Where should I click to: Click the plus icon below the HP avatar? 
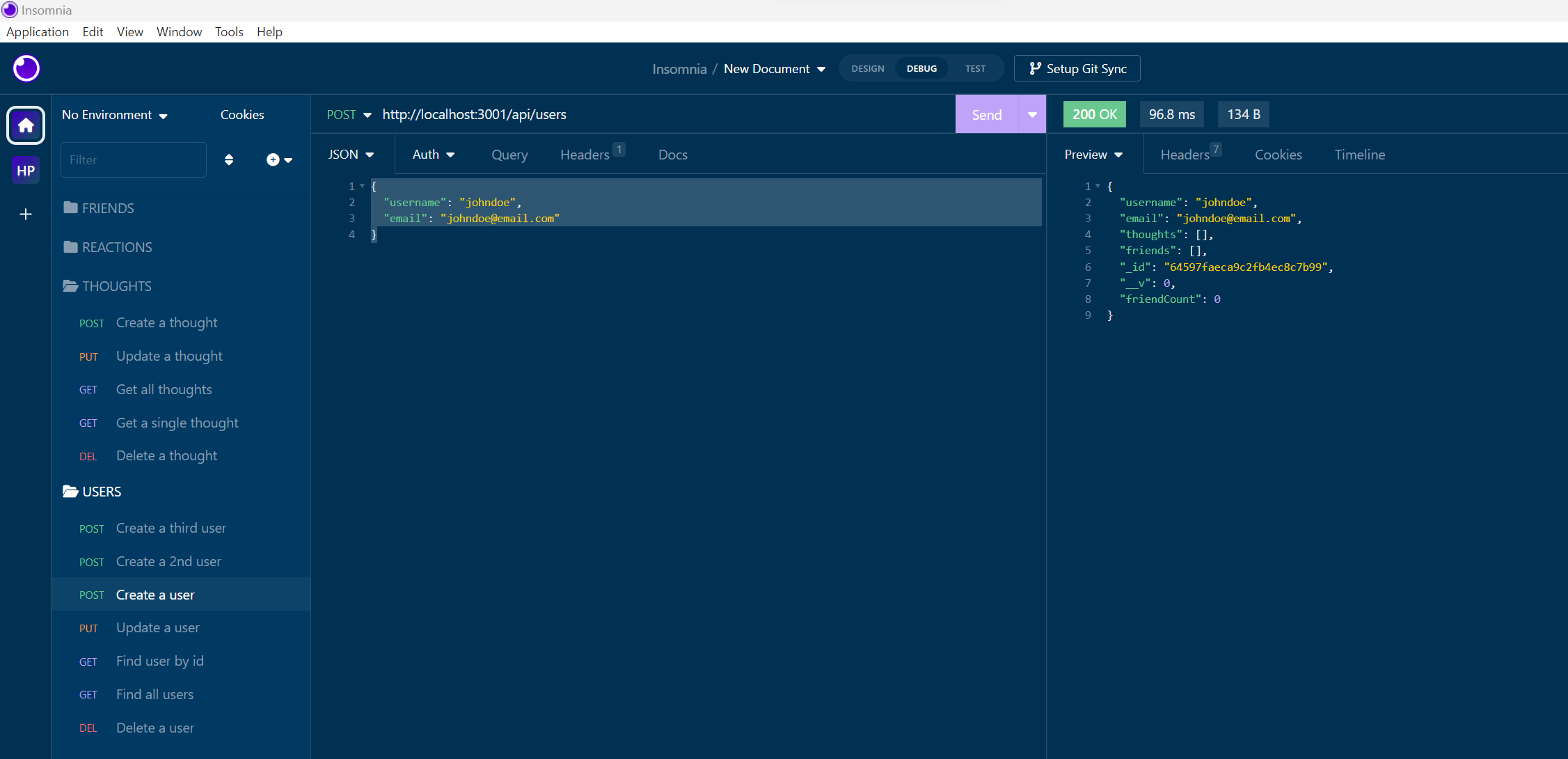click(x=25, y=214)
